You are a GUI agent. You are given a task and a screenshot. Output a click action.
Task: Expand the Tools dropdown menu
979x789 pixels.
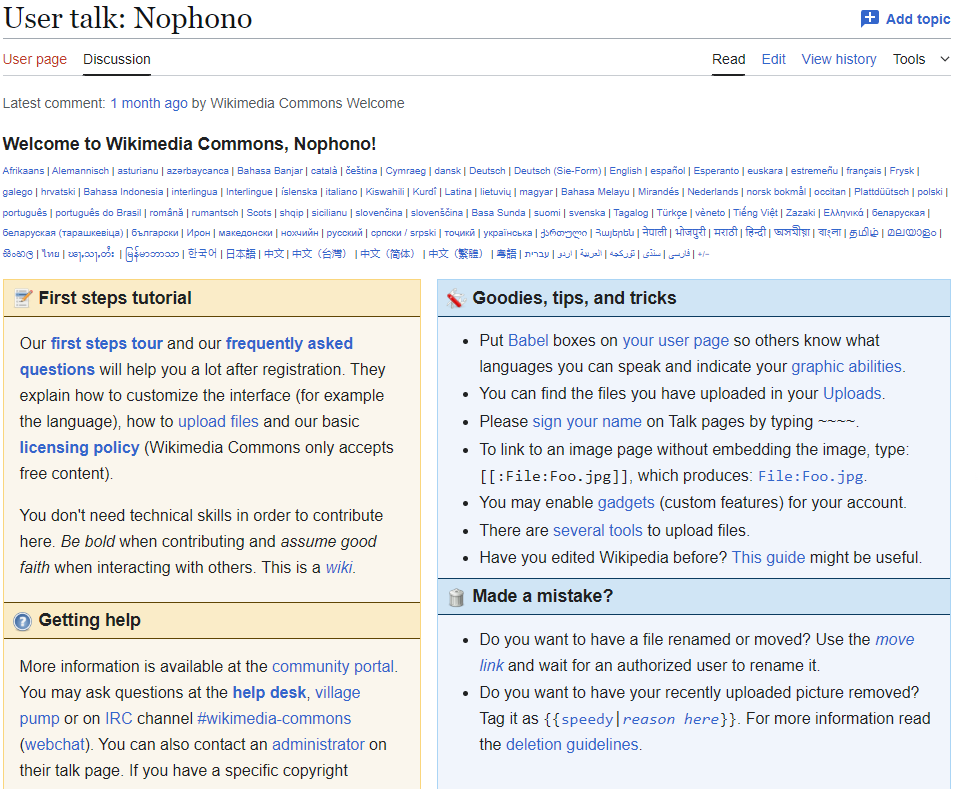(921, 59)
